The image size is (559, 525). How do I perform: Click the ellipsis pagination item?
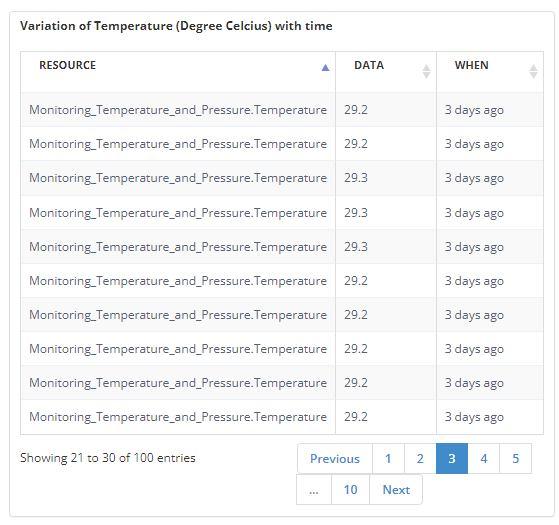(x=314, y=489)
